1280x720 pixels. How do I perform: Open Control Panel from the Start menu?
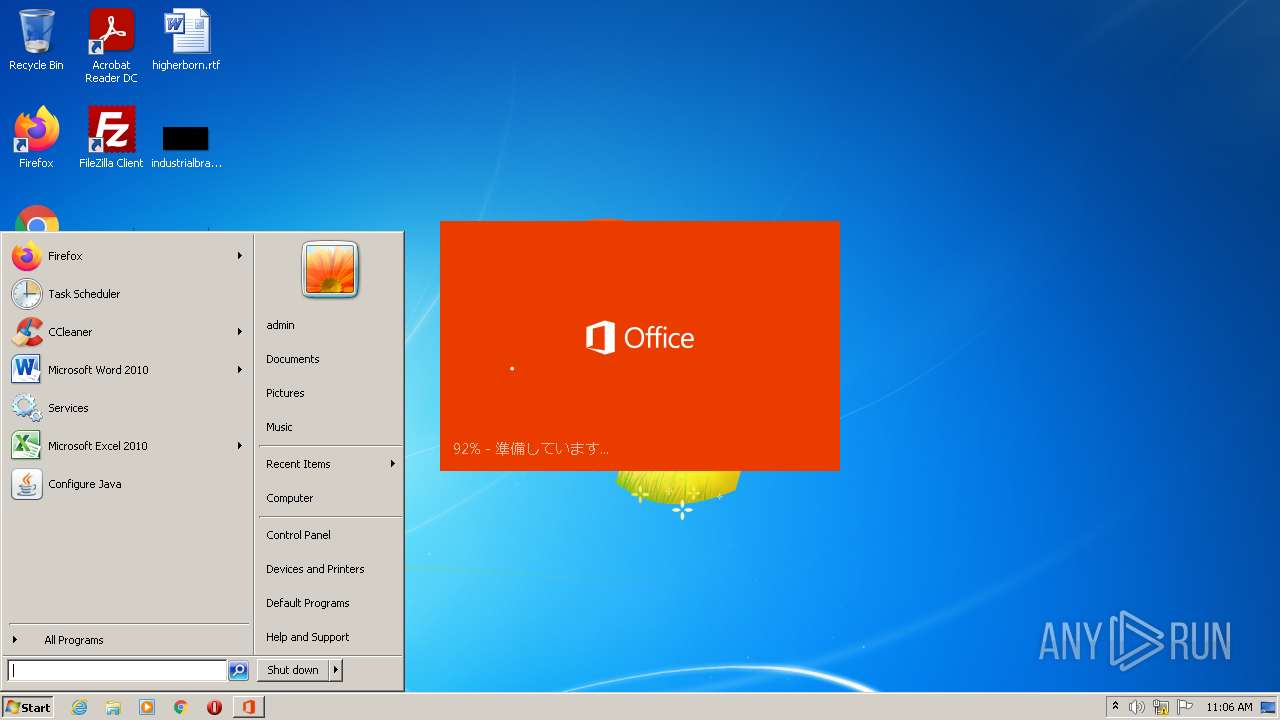[298, 535]
